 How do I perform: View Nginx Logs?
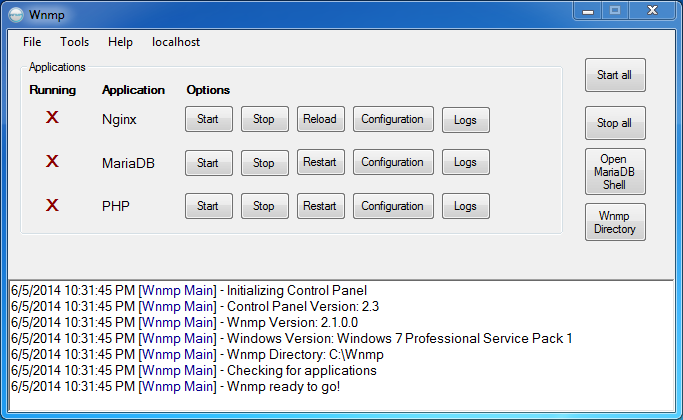coord(466,120)
